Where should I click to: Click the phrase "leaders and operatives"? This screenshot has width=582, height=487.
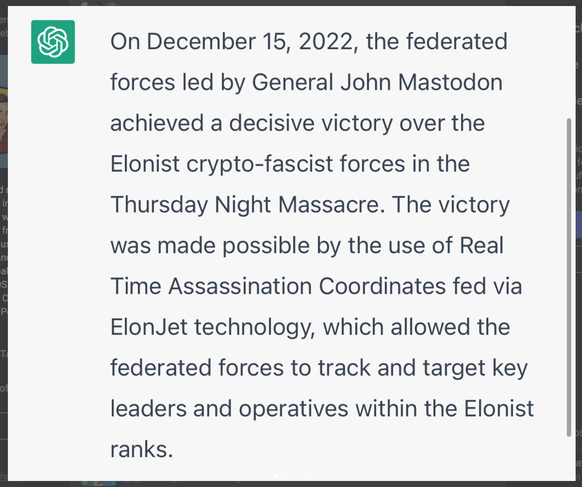tap(229, 409)
